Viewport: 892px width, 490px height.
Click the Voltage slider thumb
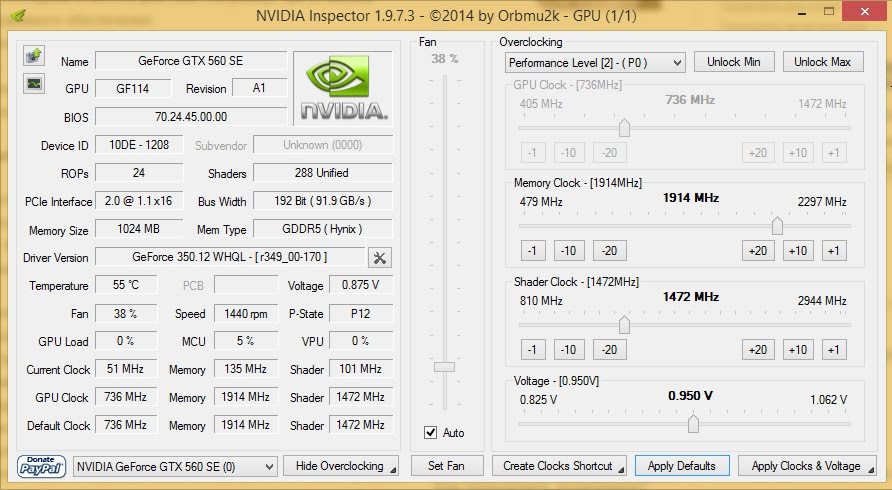click(693, 423)
